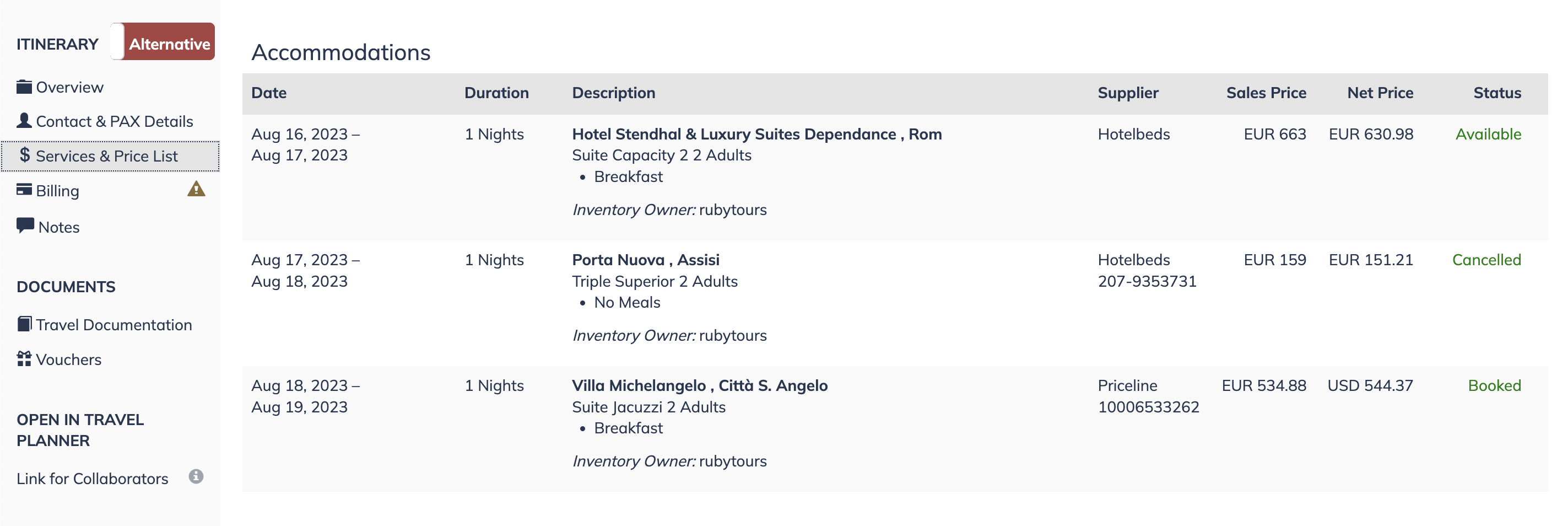Open Hotel Stendhal & Luxury Suites entry
The image size is (1568, 526).
[756, 134]
